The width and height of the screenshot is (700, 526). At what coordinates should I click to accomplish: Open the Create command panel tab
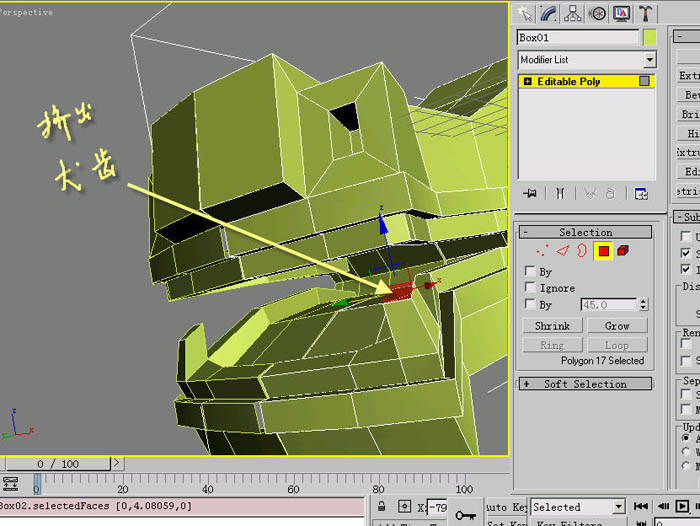525,13
